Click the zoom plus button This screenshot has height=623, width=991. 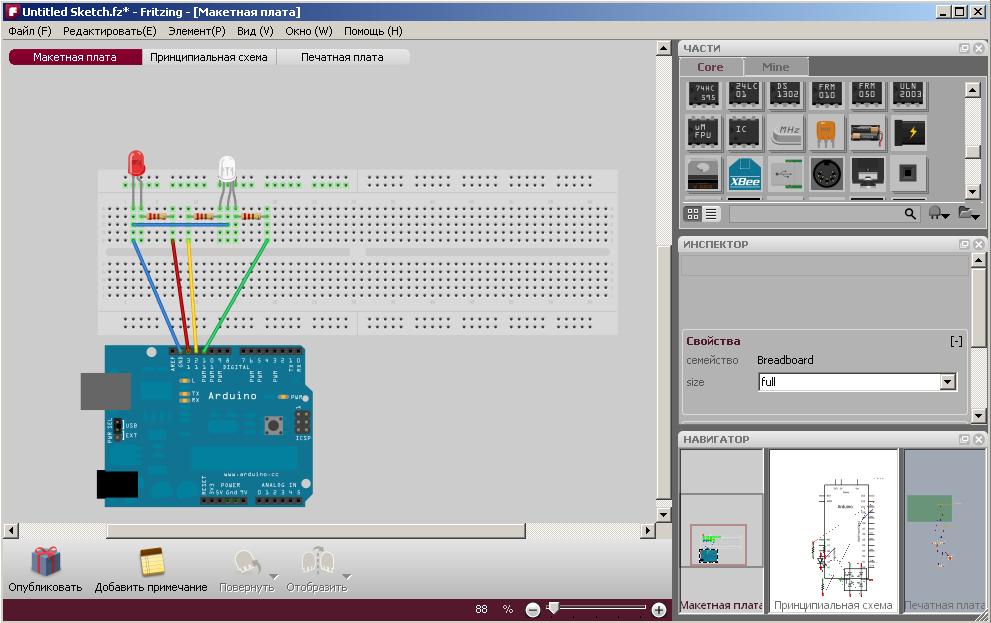coord(658,607)
